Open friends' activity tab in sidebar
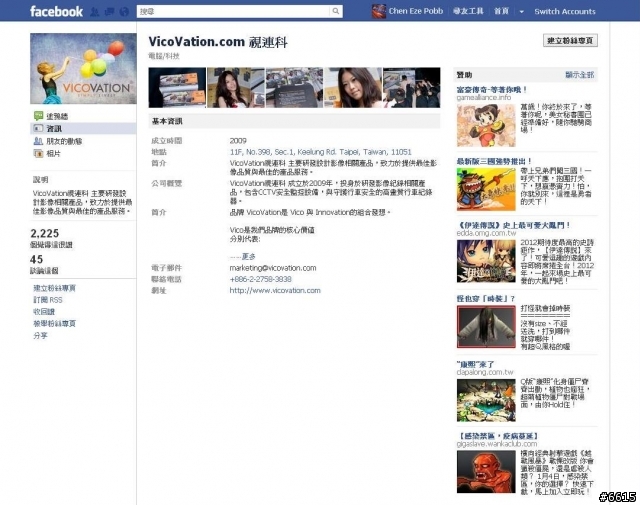Screen dimensions: 640x505 tap(64, 141)
